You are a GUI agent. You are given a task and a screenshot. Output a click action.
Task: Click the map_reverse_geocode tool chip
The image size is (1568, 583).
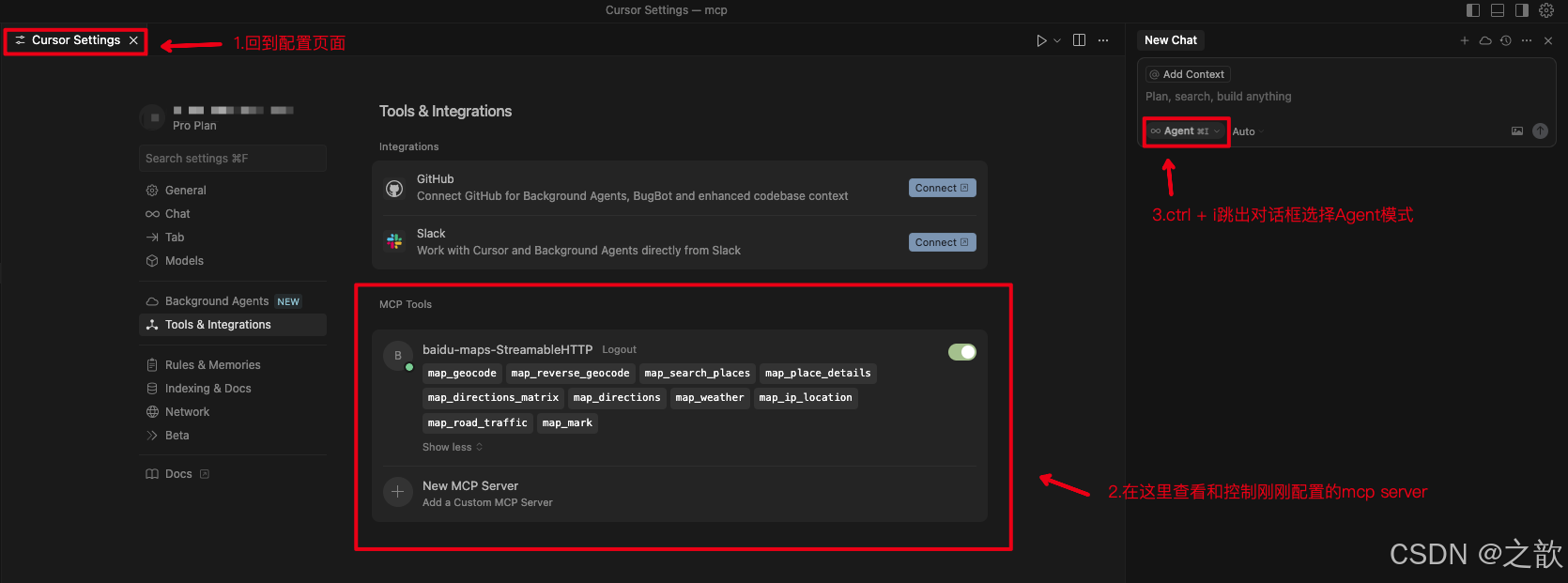coord(570,374)
